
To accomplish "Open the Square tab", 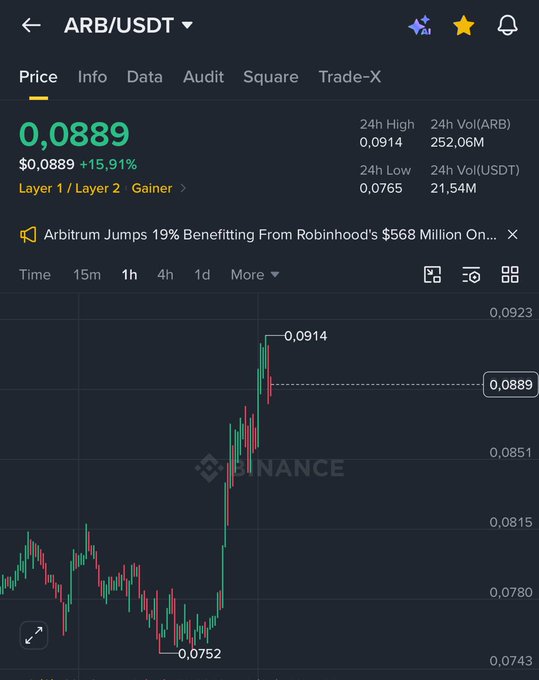I will (271, 77).
